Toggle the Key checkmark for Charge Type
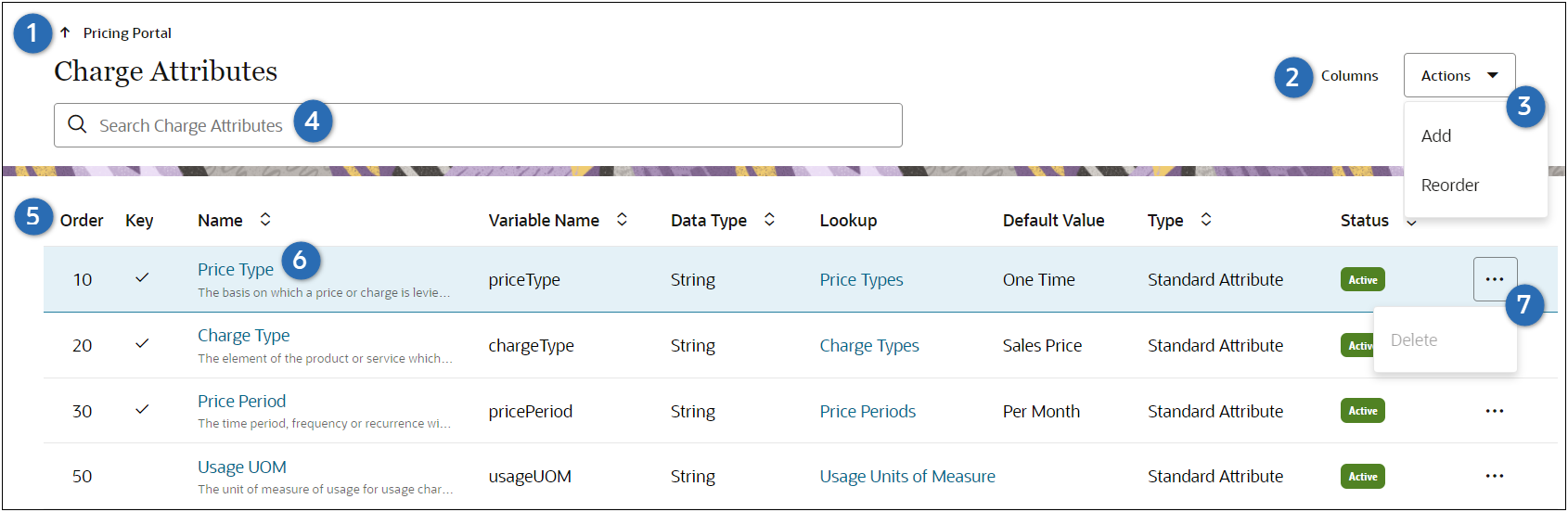This screenshot has height=512, width=1568. click(x=142, y=343)
